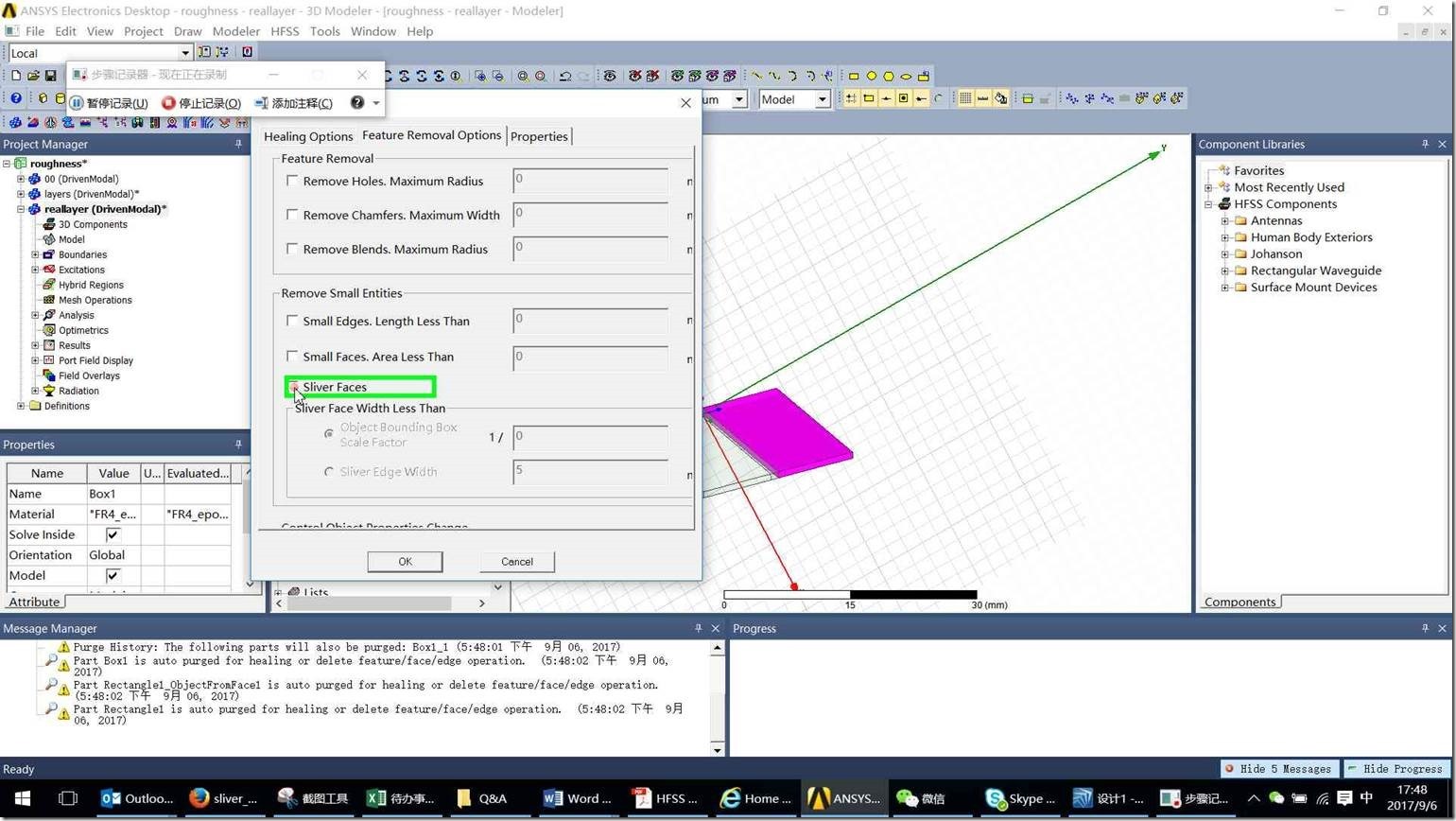This screenshot has height=821, width=1456.
Task: Open the File menu
Action: tap(35, 31)
